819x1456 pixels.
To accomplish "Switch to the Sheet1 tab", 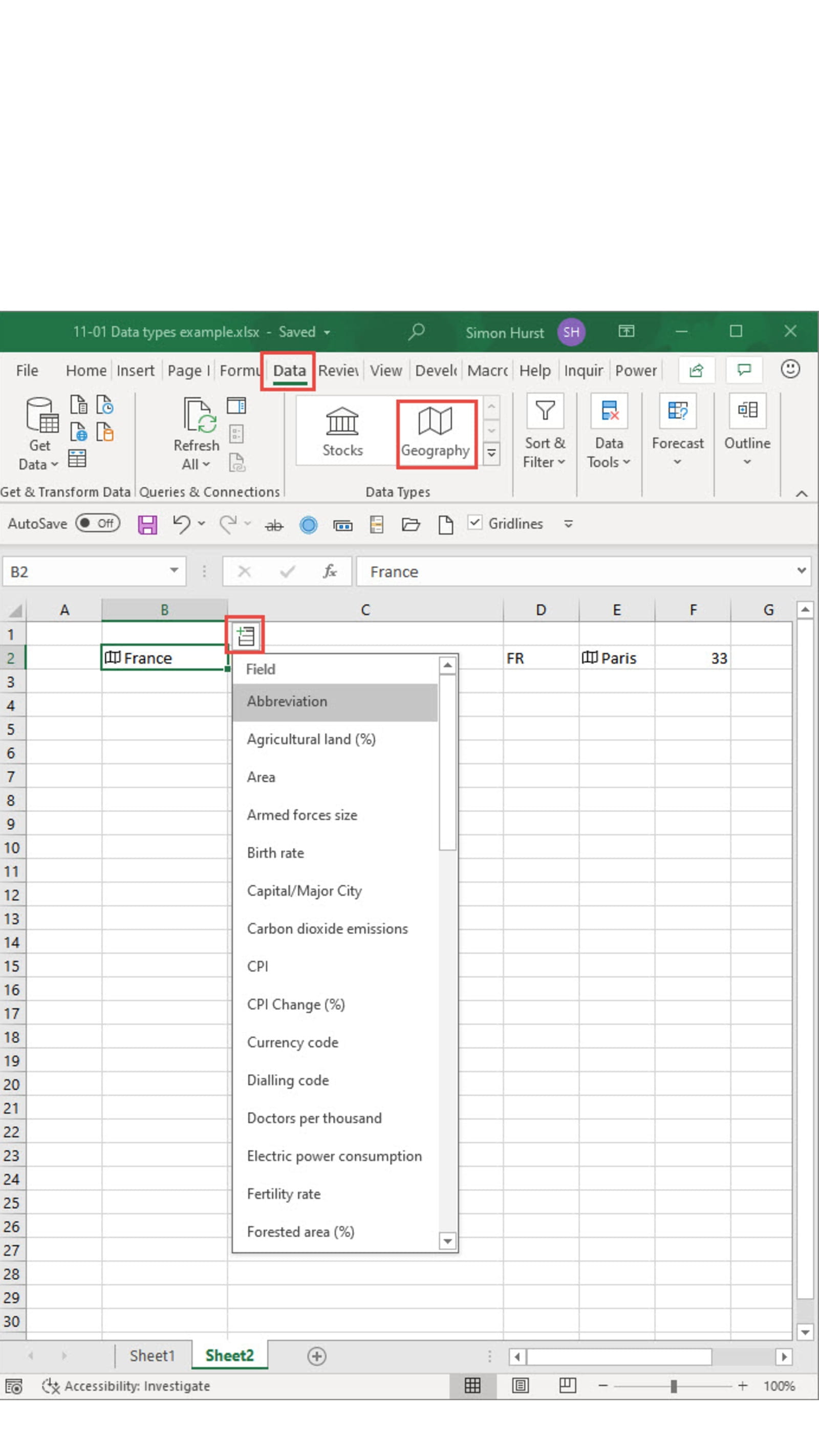I will [152, 1356].
